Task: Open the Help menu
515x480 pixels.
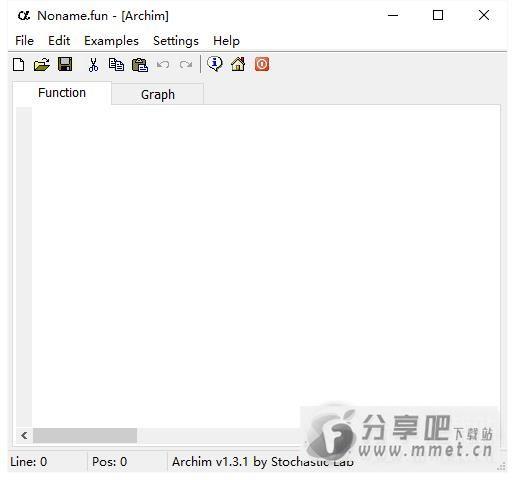Action: coord(226,41)
